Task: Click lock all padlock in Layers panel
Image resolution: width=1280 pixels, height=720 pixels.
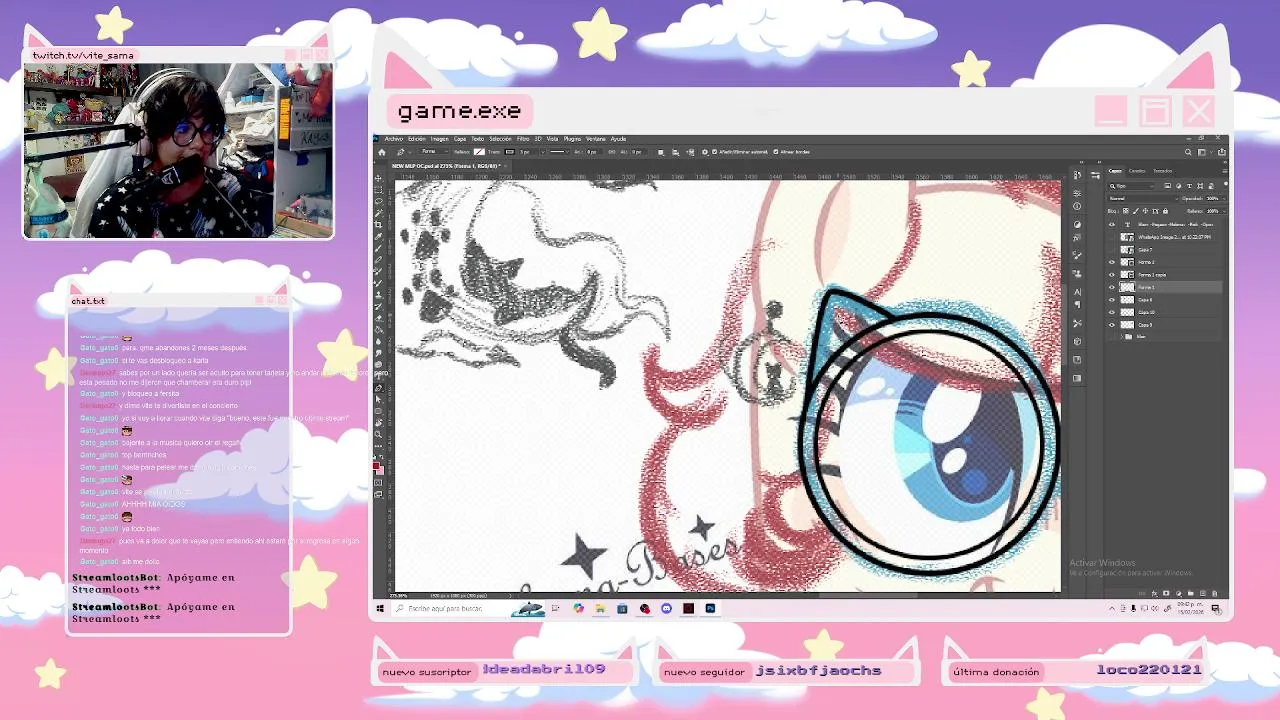Action: pyautogui.click(x=1165, y=211)
